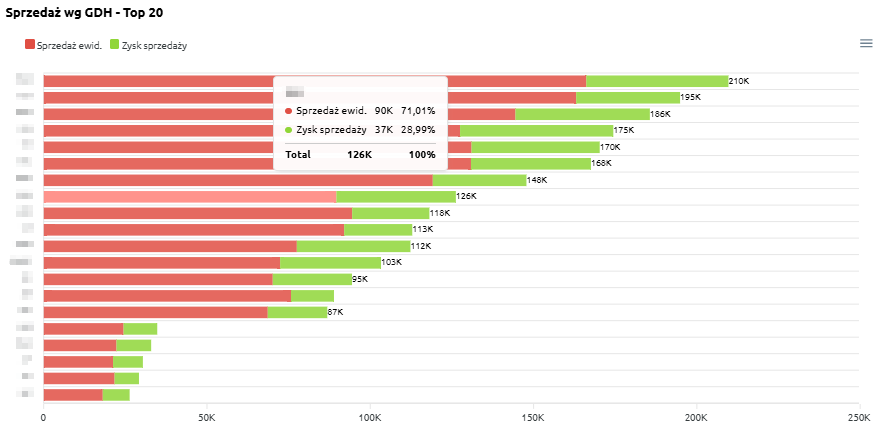Select the green segment of the 148K bar

point(479,180)
